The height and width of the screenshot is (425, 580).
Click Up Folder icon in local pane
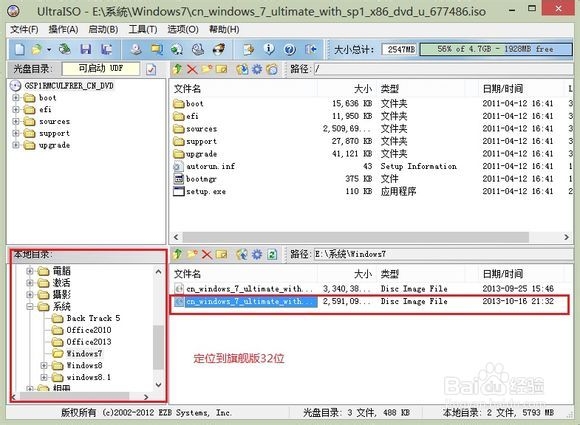pyautogui.click(x=178, y=254)
